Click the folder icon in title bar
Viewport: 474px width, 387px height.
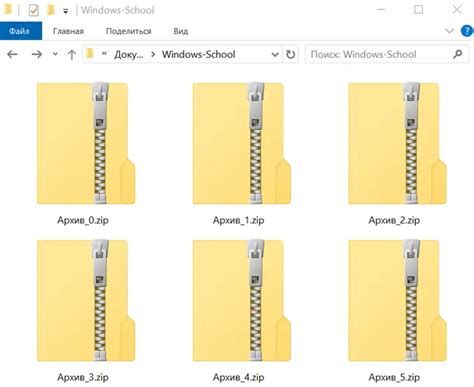[8, 10]
